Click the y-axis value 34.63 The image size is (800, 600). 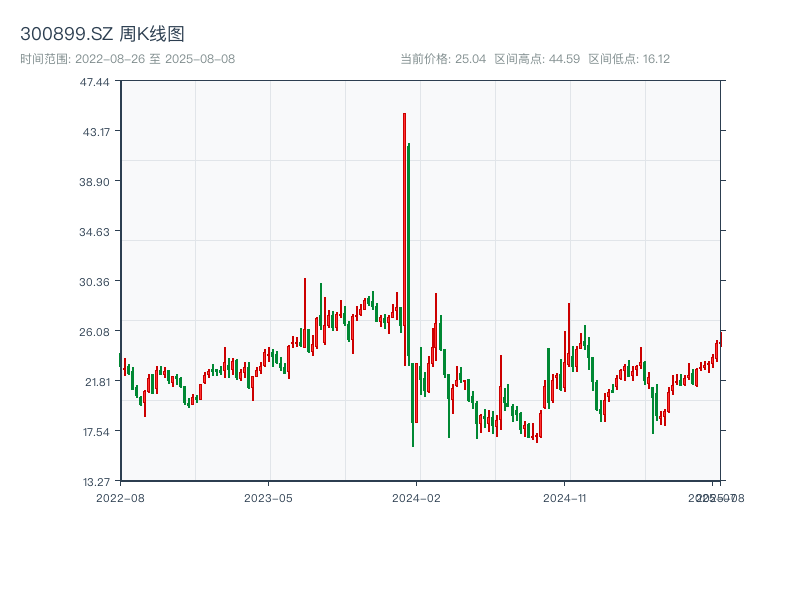click(94, 232)
